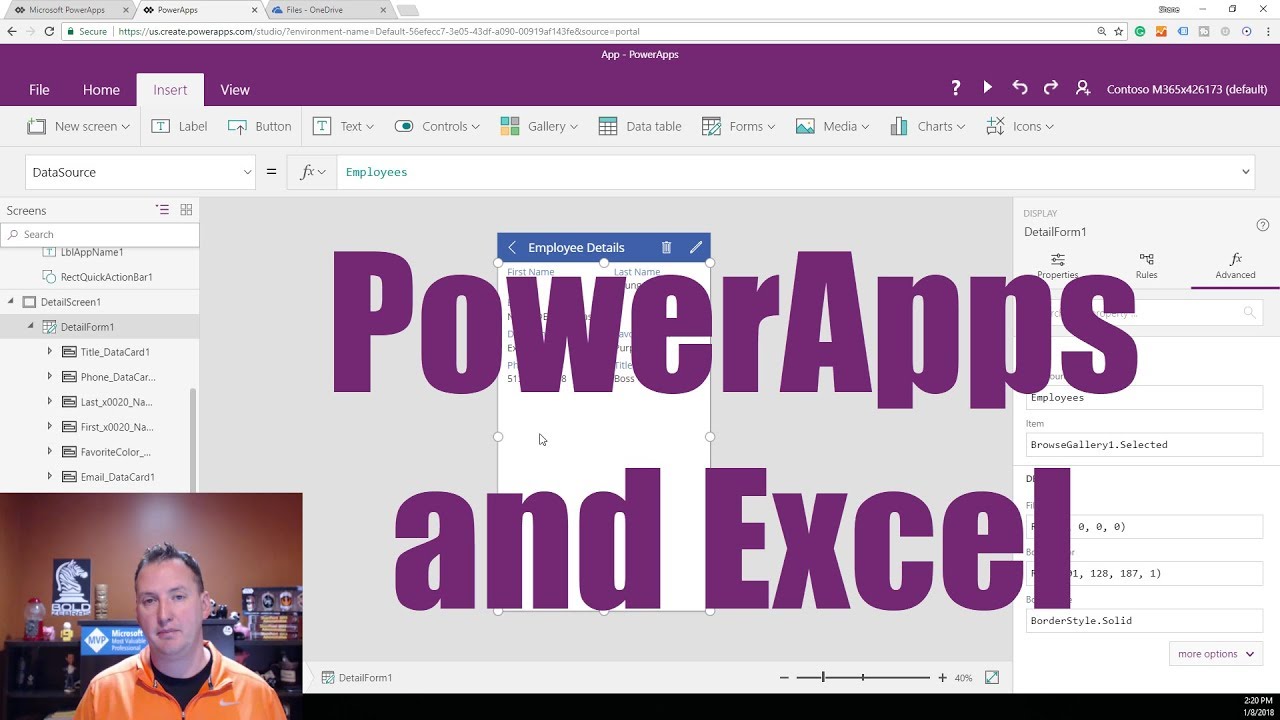Bookmark page with star icon
This screenshot has height=720, width=1280.
tap(1119, 31)
